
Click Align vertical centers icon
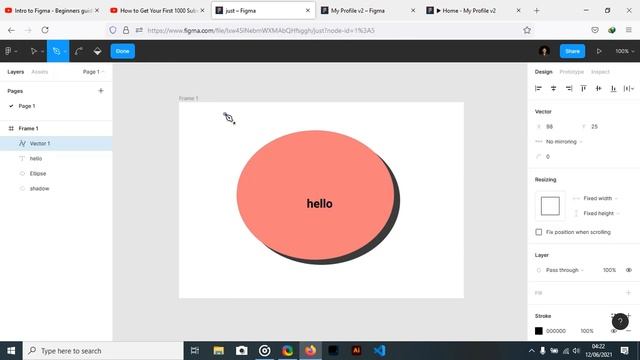pos(598,88)
